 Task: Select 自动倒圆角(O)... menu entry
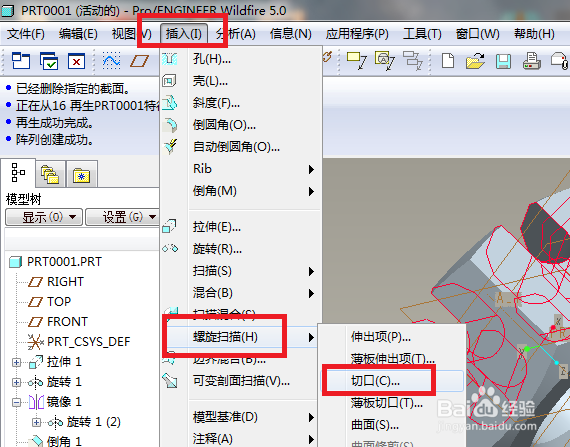click(x=241, y=147)
